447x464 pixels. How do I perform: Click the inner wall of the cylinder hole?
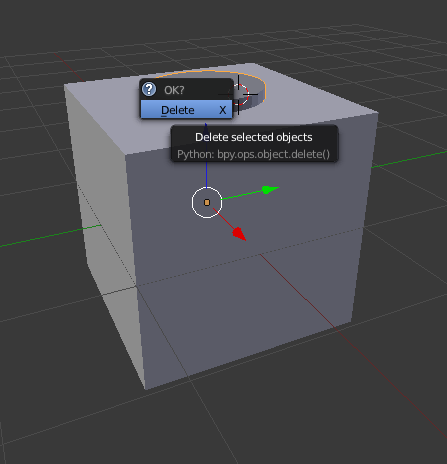point(256,90)
